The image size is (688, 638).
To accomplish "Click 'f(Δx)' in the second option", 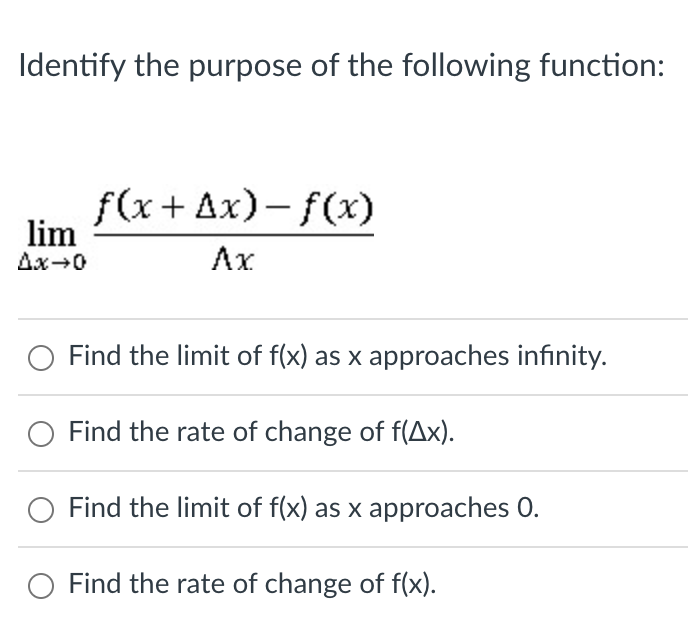I will click(421, 432).
